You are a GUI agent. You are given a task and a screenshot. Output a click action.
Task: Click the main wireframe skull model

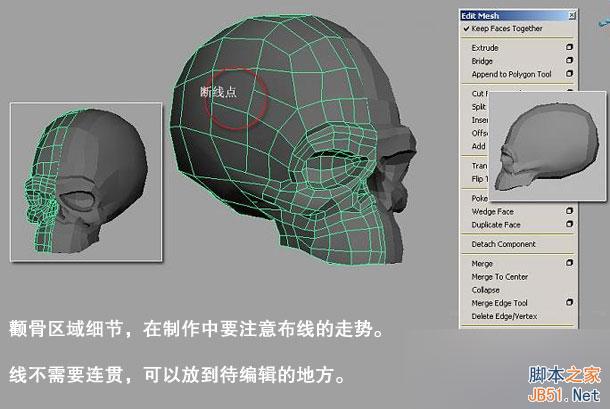292,142
